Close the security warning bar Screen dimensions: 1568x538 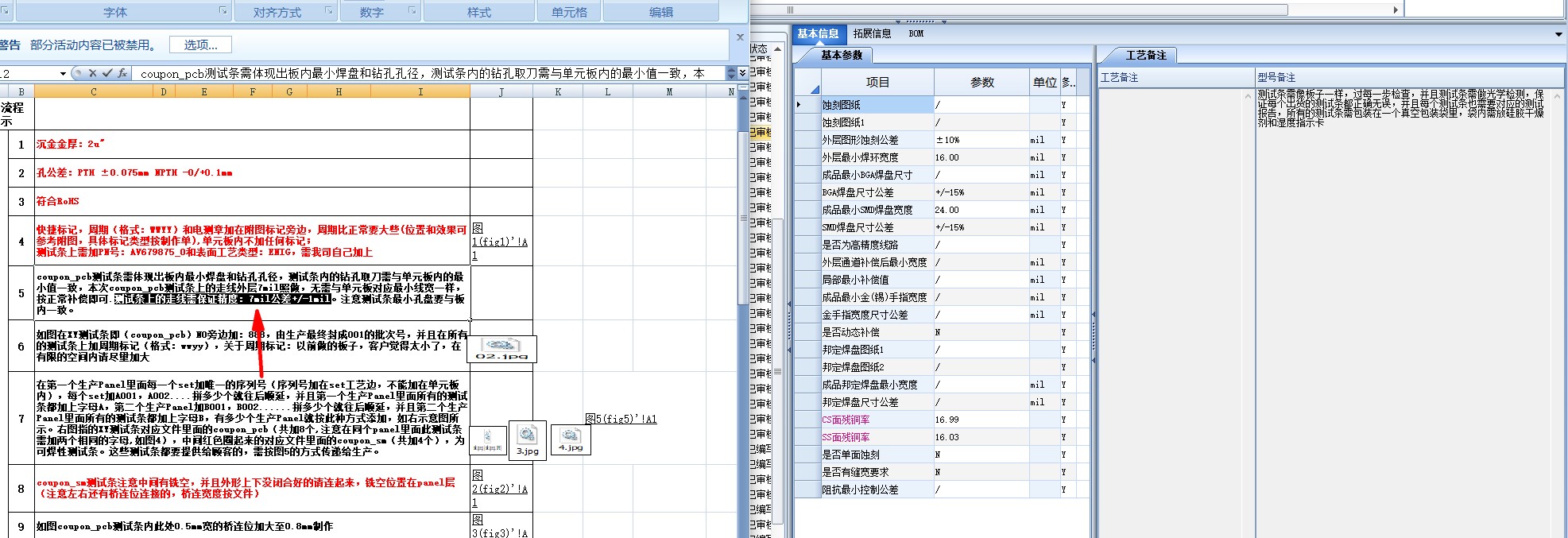pos(740,37)
